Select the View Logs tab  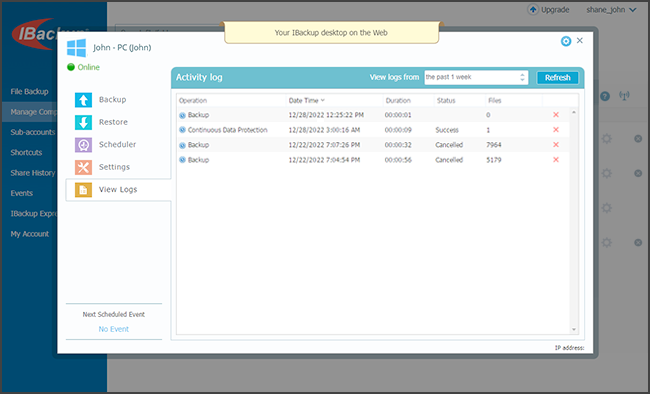coord(118,190)
